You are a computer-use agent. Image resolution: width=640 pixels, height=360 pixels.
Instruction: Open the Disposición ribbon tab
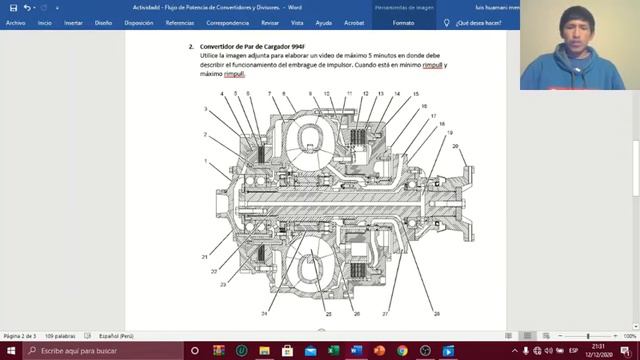tap(139, 23)
